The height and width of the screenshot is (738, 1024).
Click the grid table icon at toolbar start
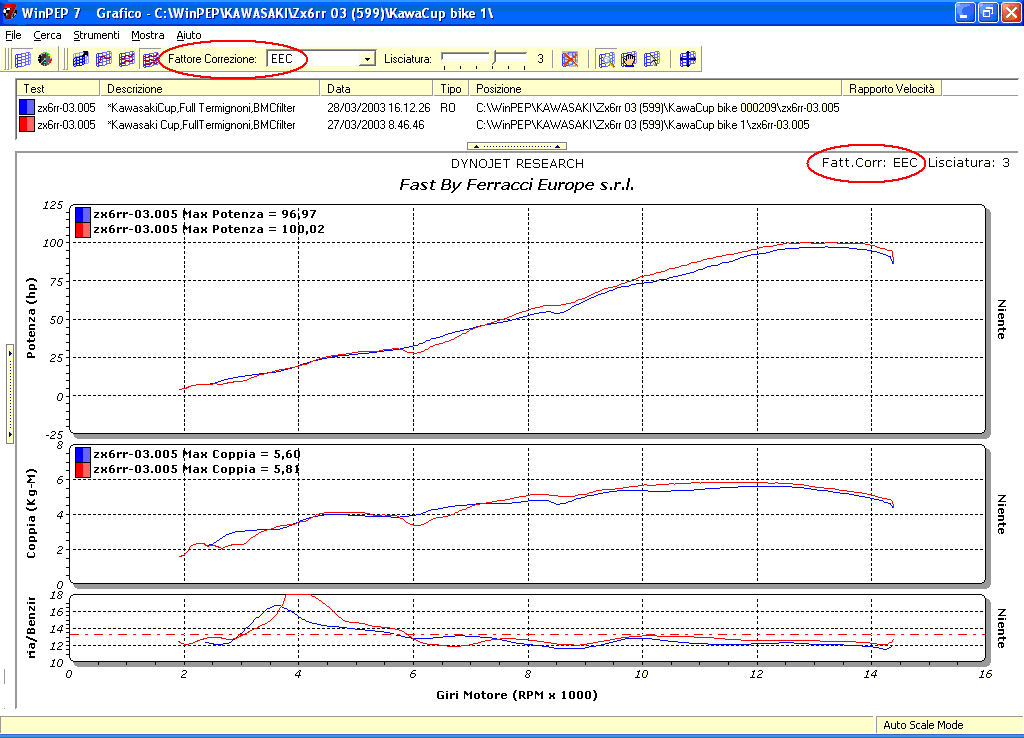pos(23,59)
